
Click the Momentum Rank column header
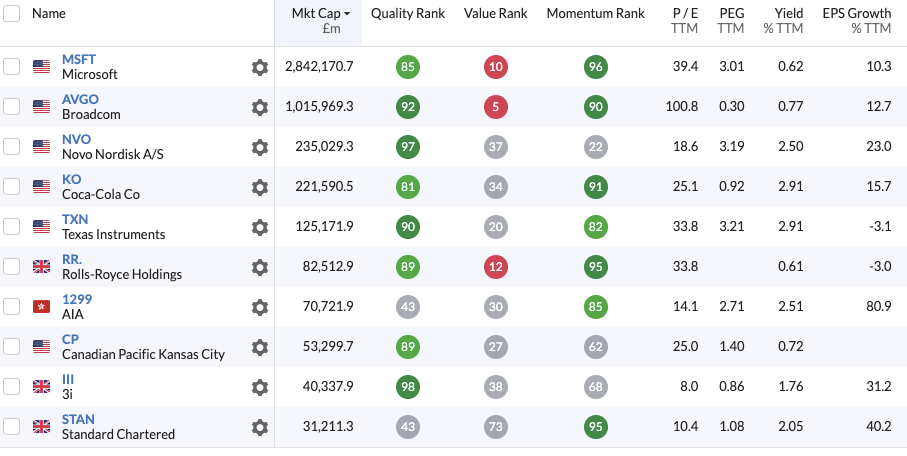[596, 14]
